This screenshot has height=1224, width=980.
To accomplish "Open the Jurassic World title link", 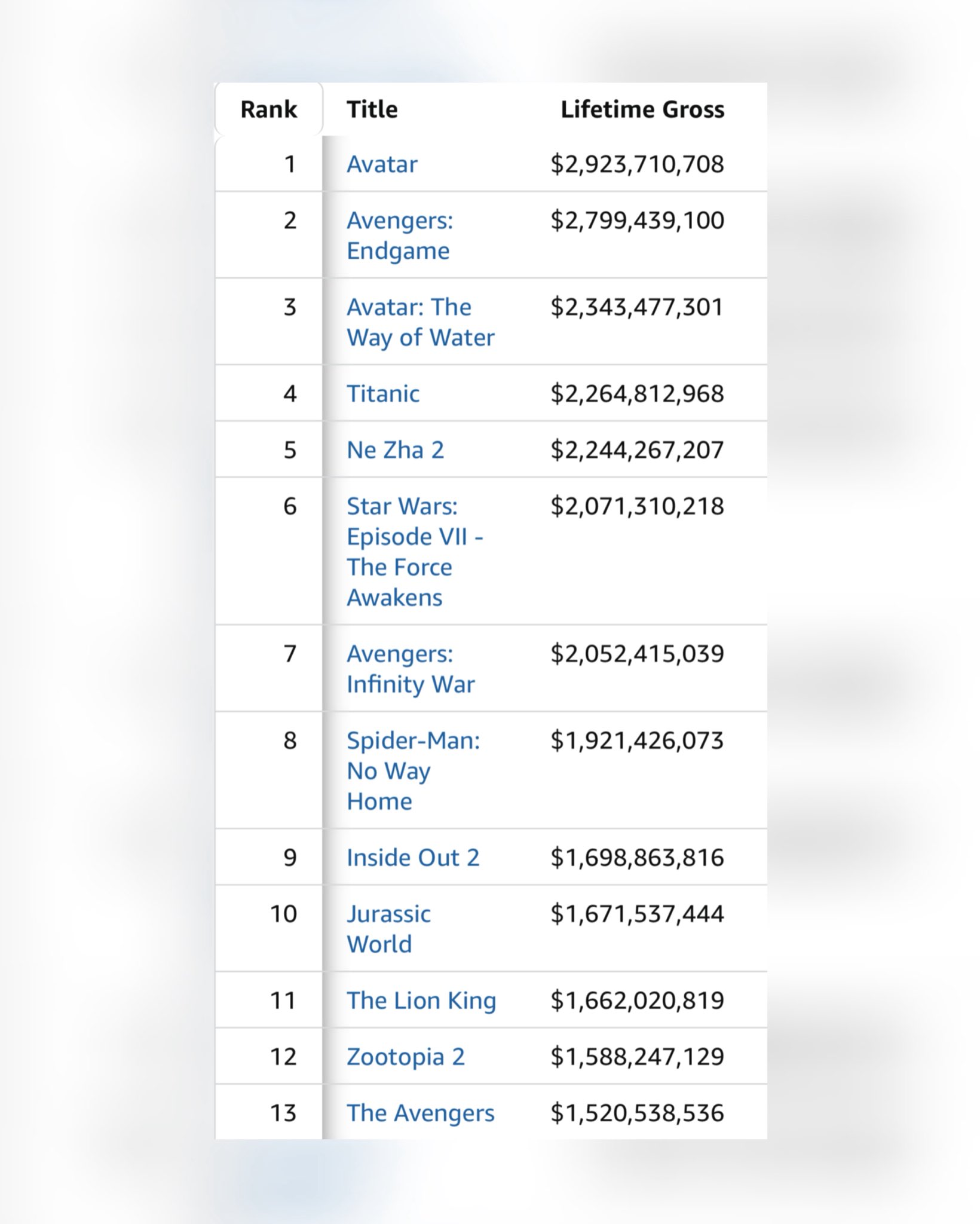I will click(x=388, y=929).
